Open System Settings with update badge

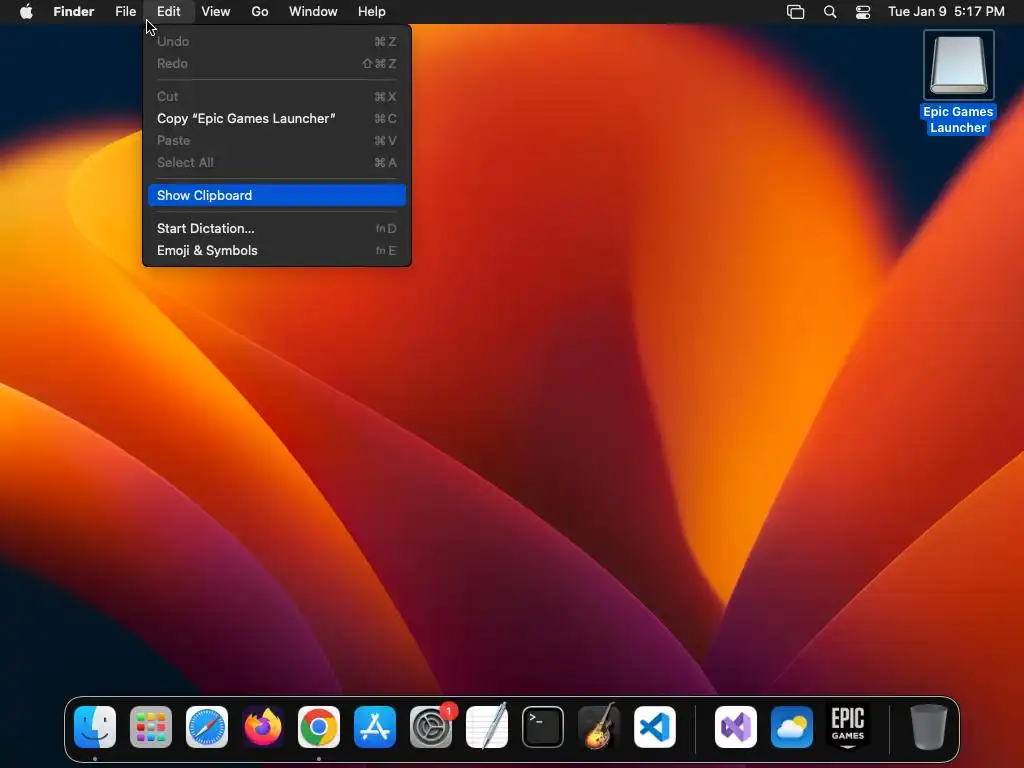click(431, 727)
